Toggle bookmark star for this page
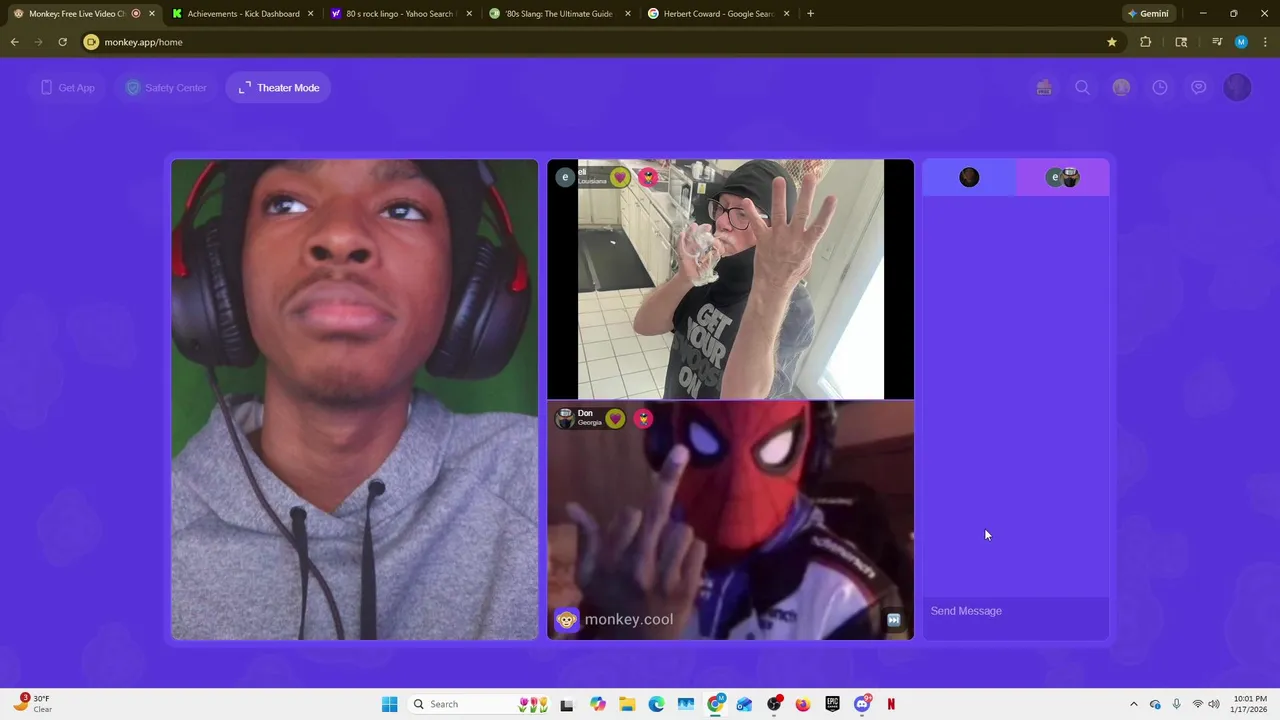 coord(1111,42)
